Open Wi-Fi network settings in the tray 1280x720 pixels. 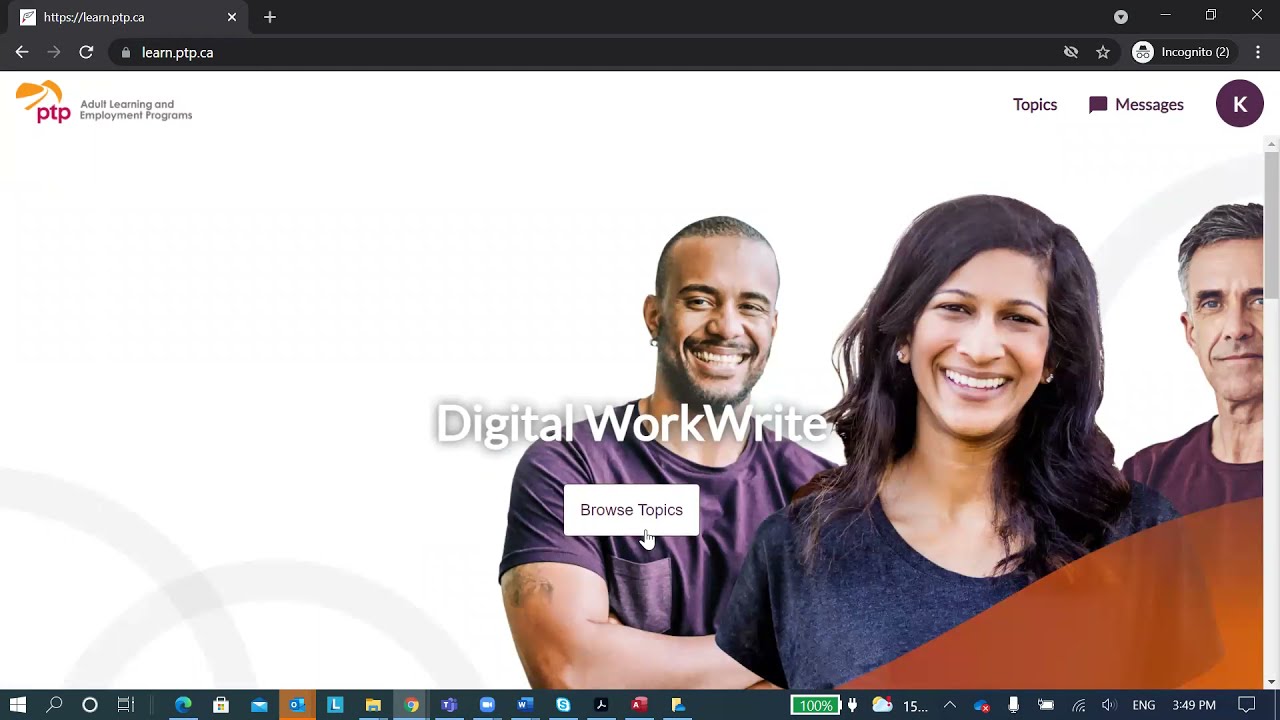1079,705
